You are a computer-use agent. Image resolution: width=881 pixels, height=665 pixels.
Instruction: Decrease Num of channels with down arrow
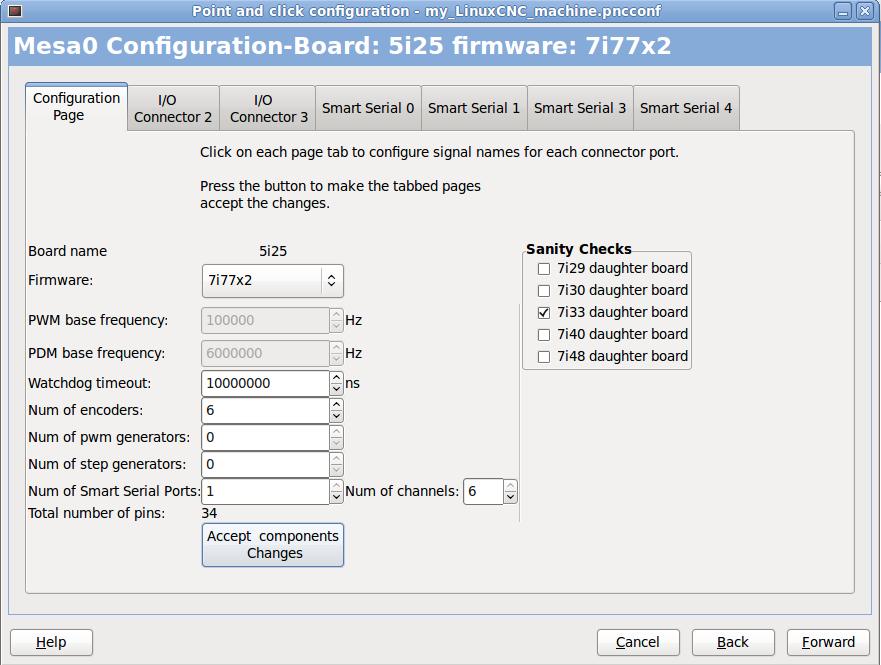(510, 498)
